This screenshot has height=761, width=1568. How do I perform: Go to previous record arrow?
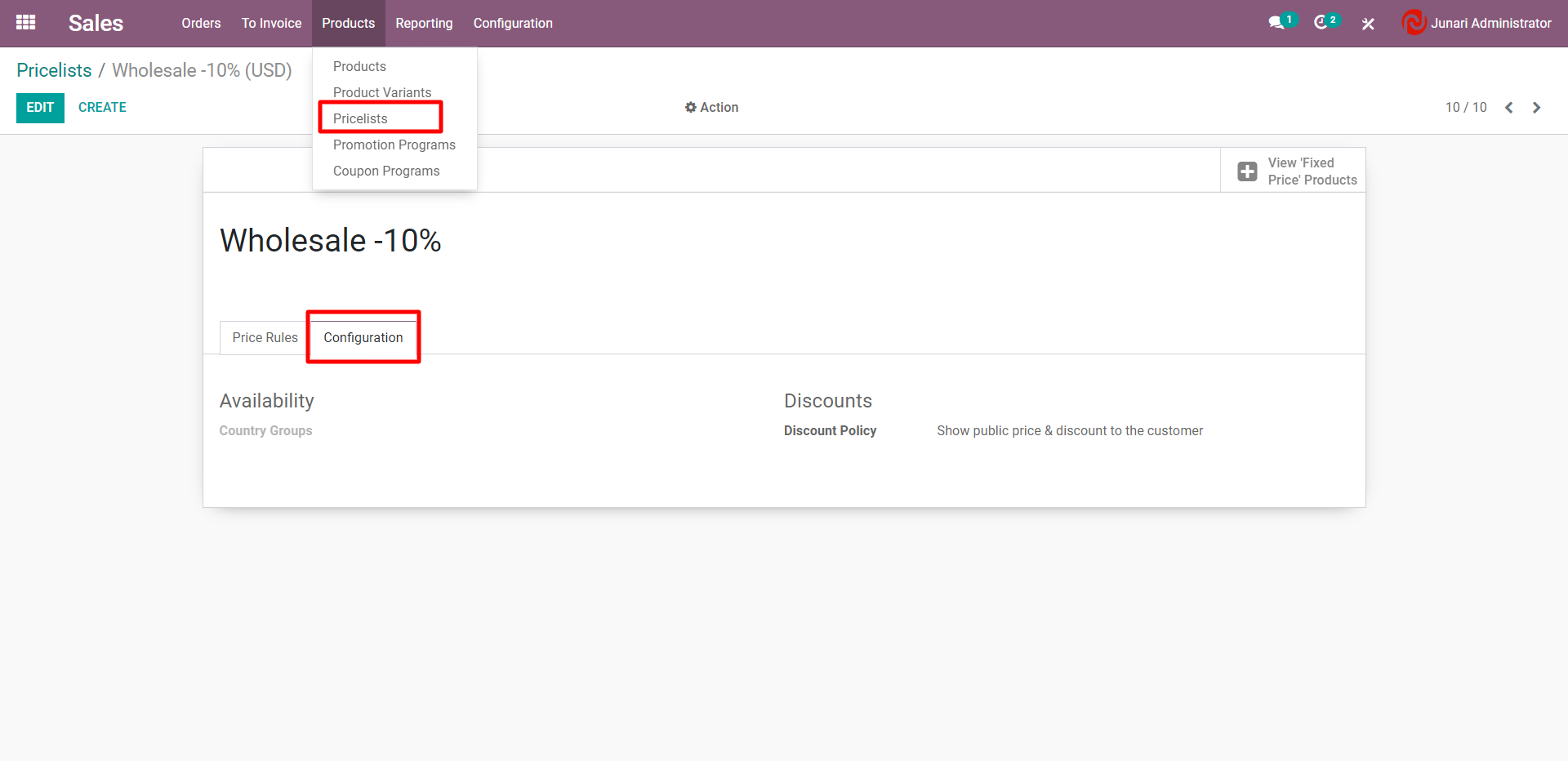1509,108
